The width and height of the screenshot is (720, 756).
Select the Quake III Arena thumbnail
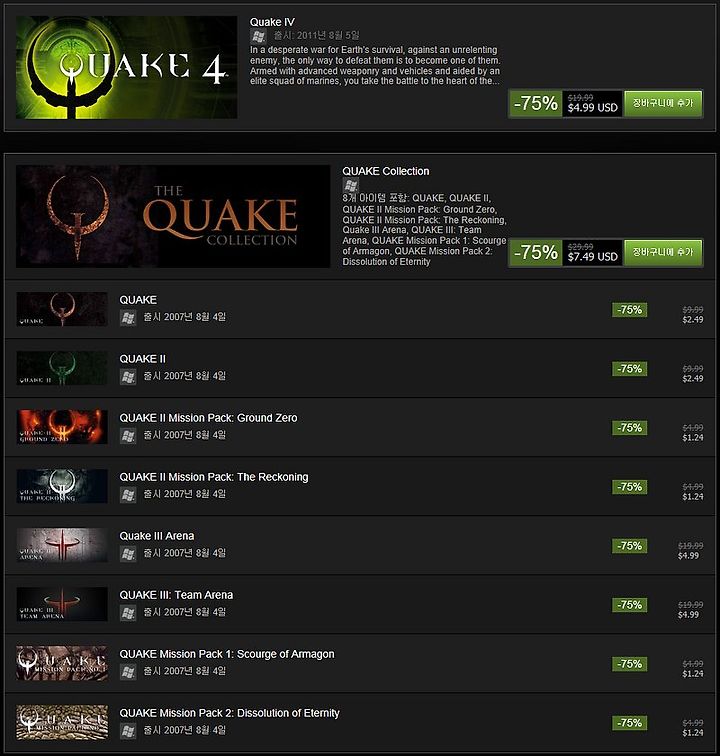(x=62, y=545)
